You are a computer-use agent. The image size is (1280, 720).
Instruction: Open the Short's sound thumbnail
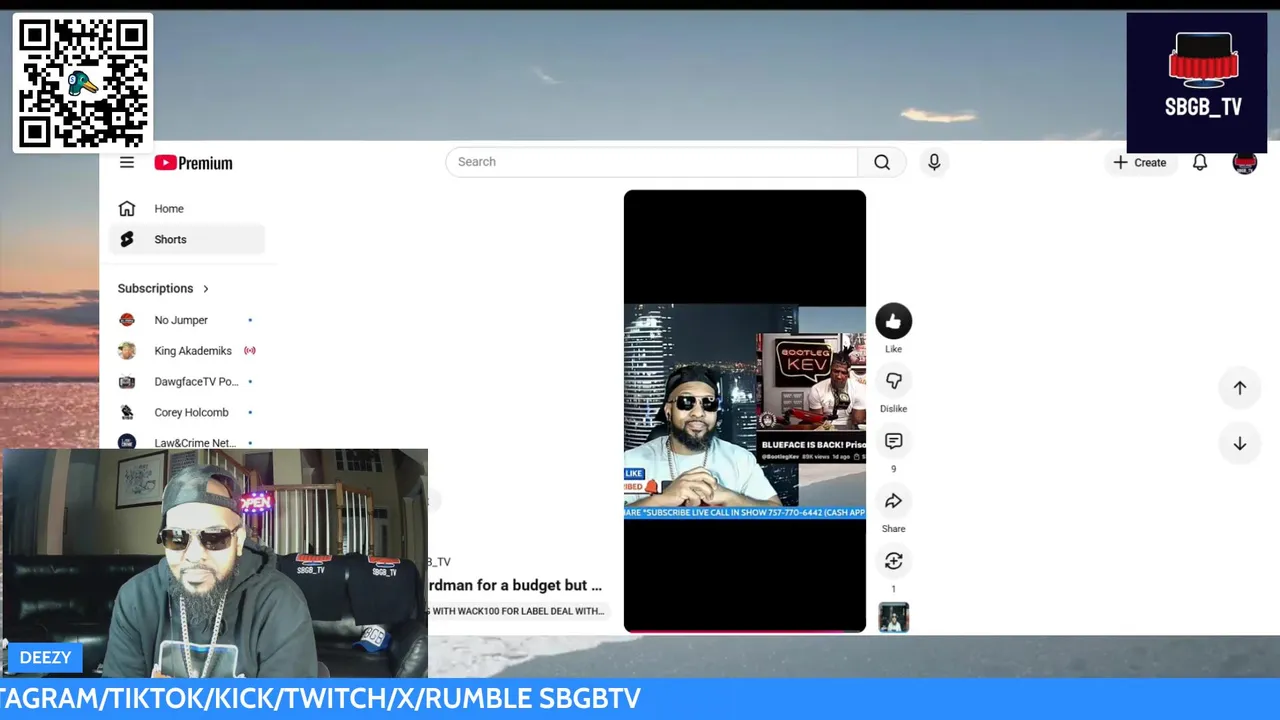click(x=894, y=617)
